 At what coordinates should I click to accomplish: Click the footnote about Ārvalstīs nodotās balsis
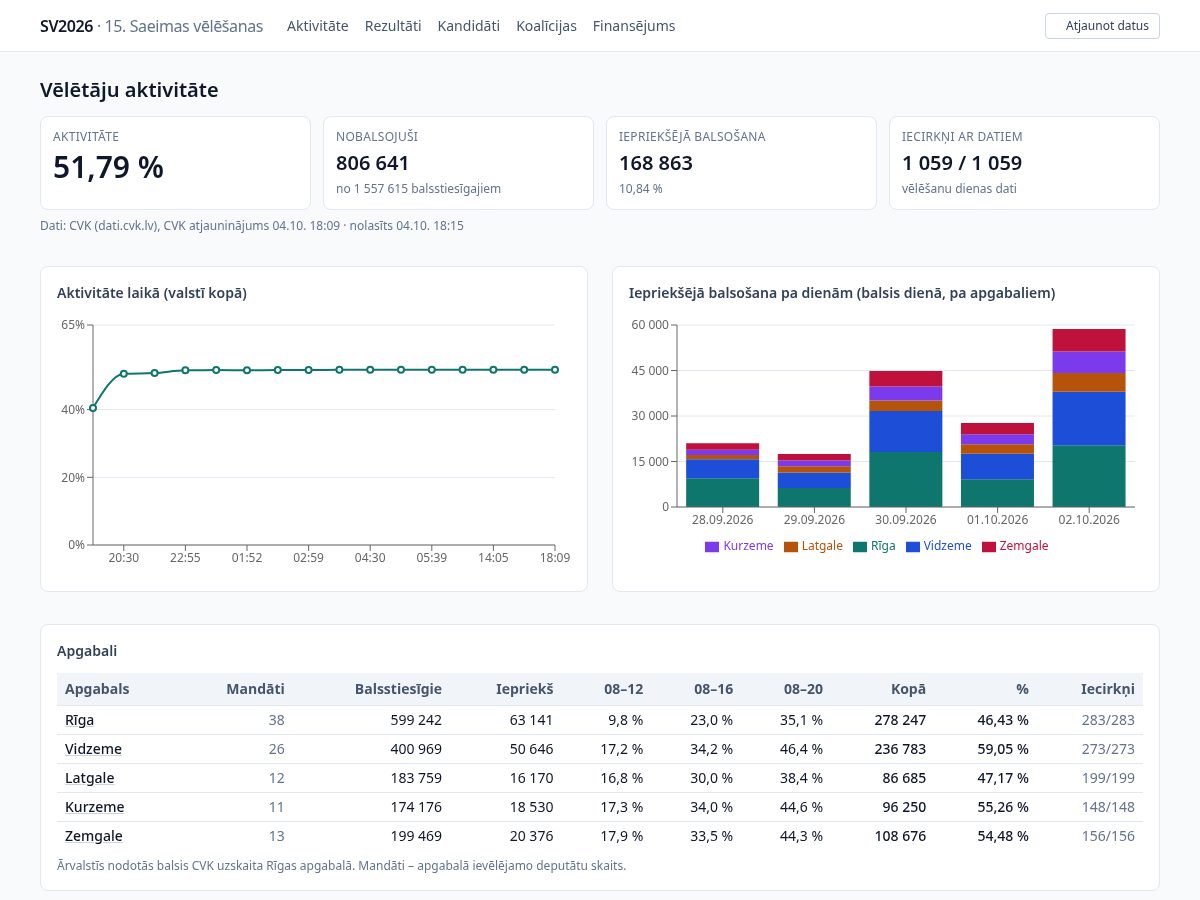(x=342, y=865)
